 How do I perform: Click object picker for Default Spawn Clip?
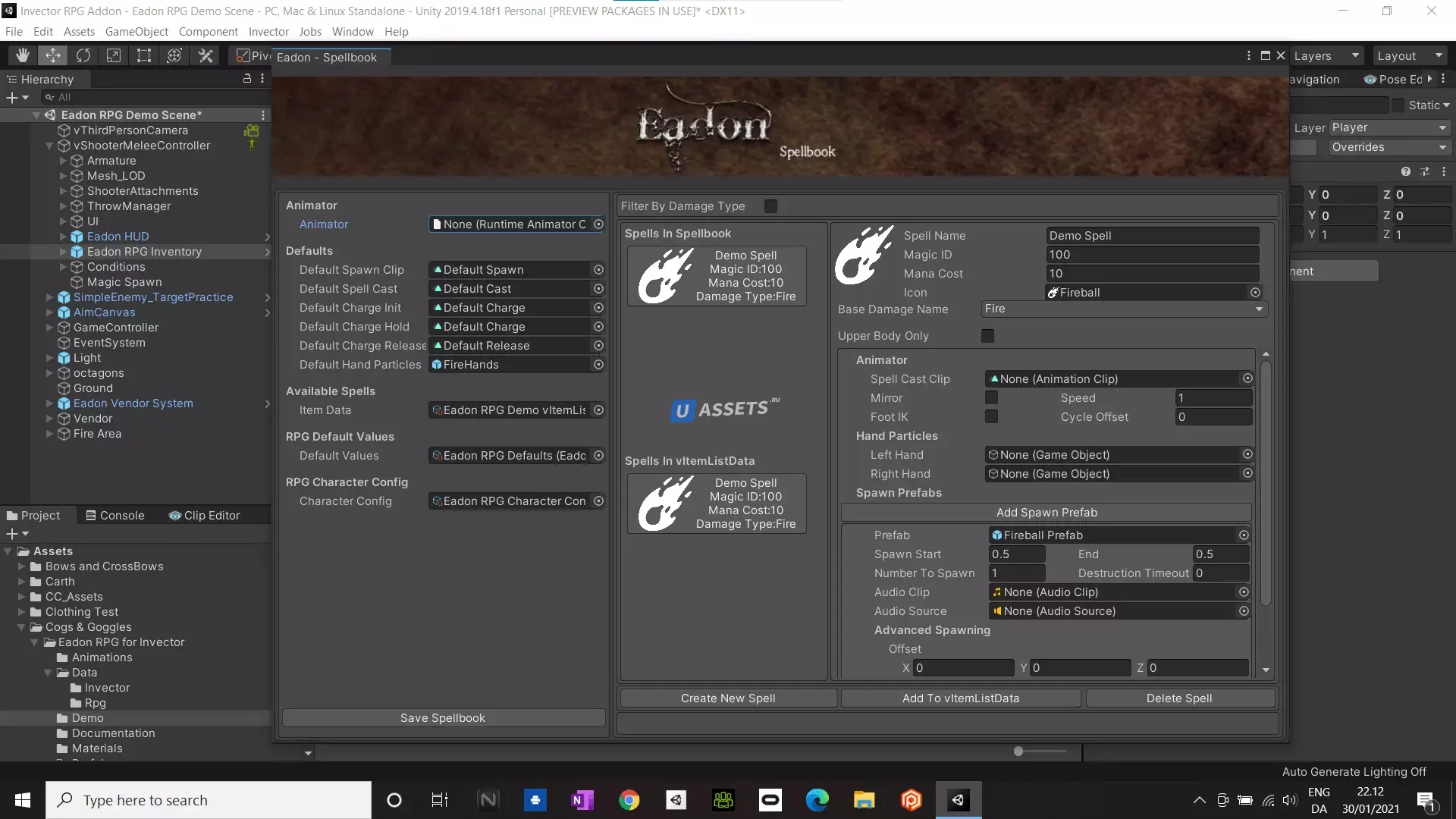pyautogui.click(x=598, y=270)
